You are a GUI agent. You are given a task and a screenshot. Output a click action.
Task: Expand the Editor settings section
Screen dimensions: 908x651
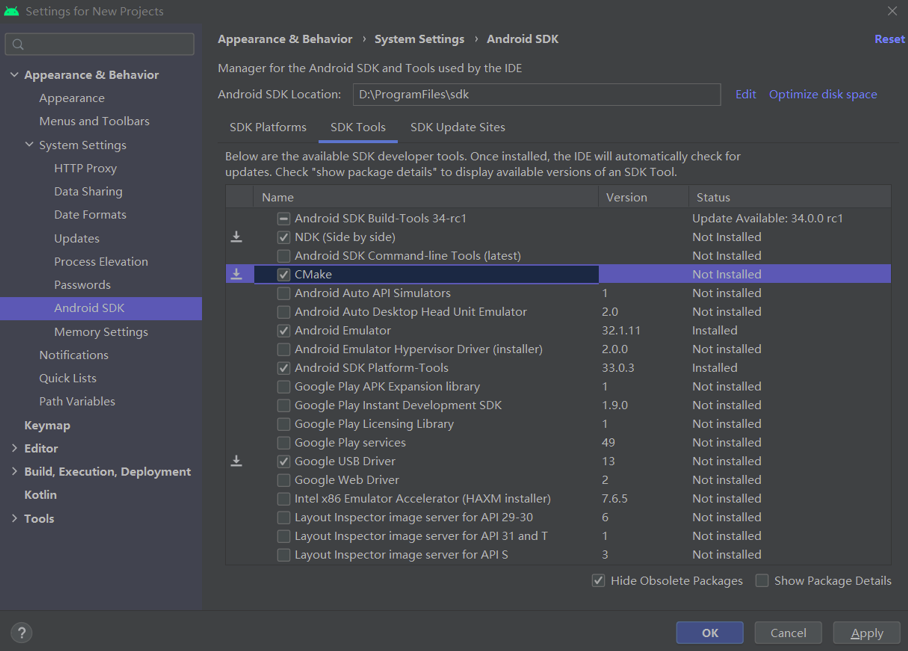click(x=14, y=449)
